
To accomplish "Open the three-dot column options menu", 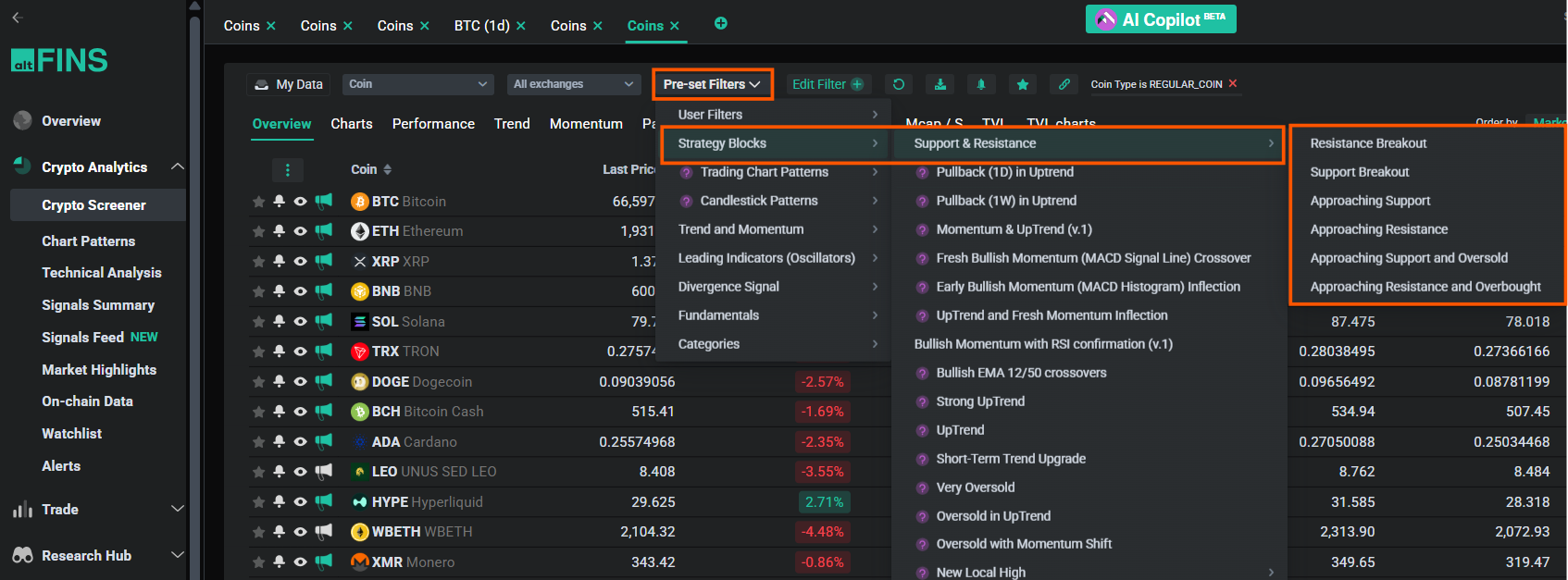I will [x=287, y=169].
